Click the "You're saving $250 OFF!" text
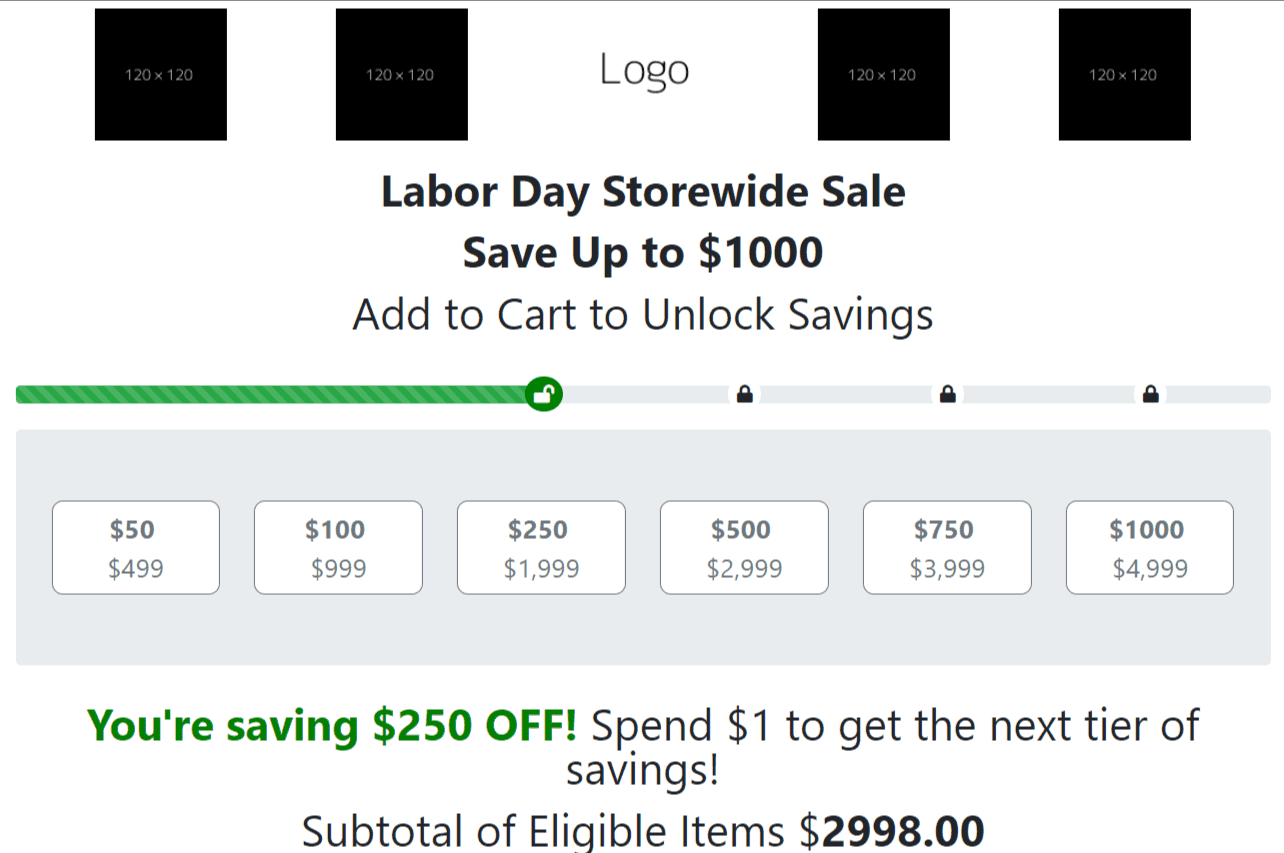 coord(332,725)
